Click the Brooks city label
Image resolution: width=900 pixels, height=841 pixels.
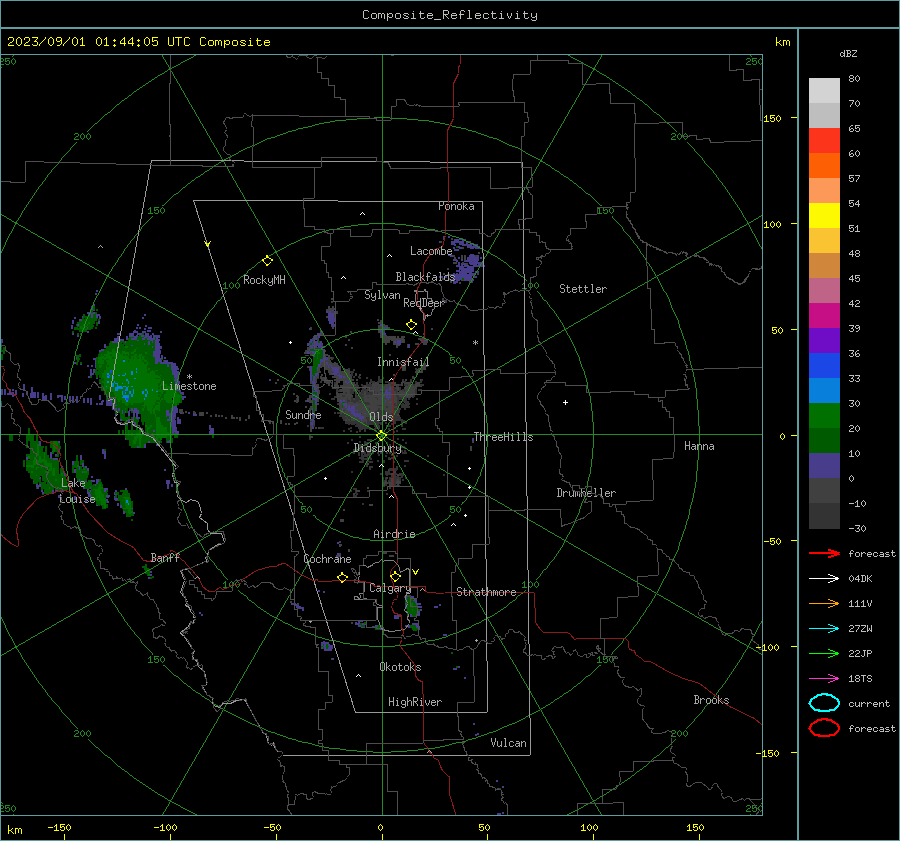click(x=711, y=700)
